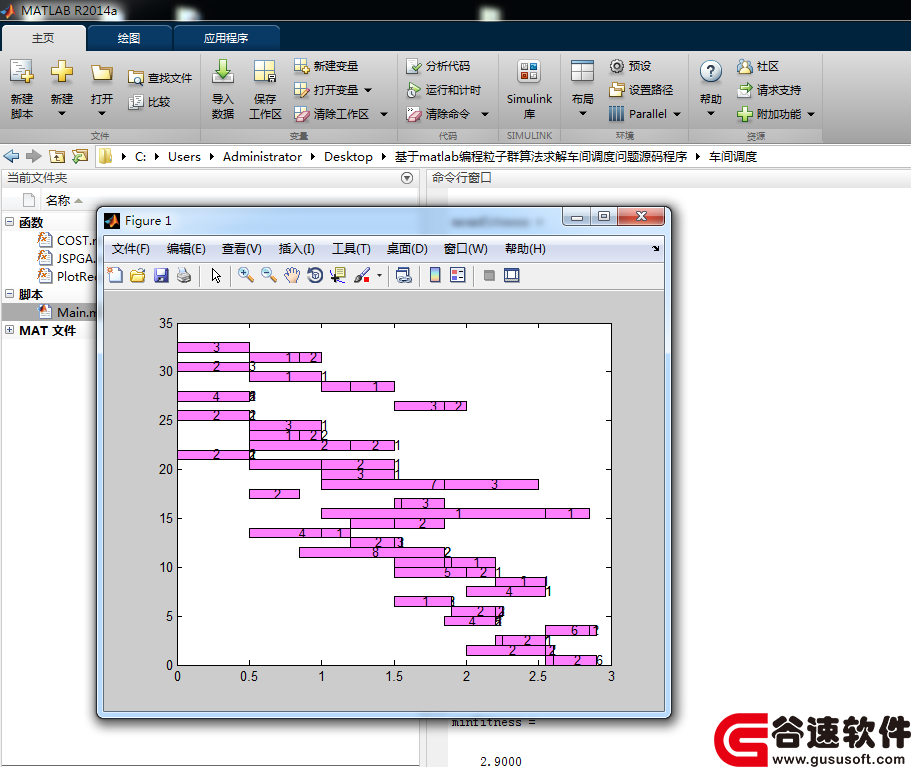Viewport: 911px width, 767px height.
Task: Open 插入(I) menu in Figure 1
Action: click(x=296, y=249)
